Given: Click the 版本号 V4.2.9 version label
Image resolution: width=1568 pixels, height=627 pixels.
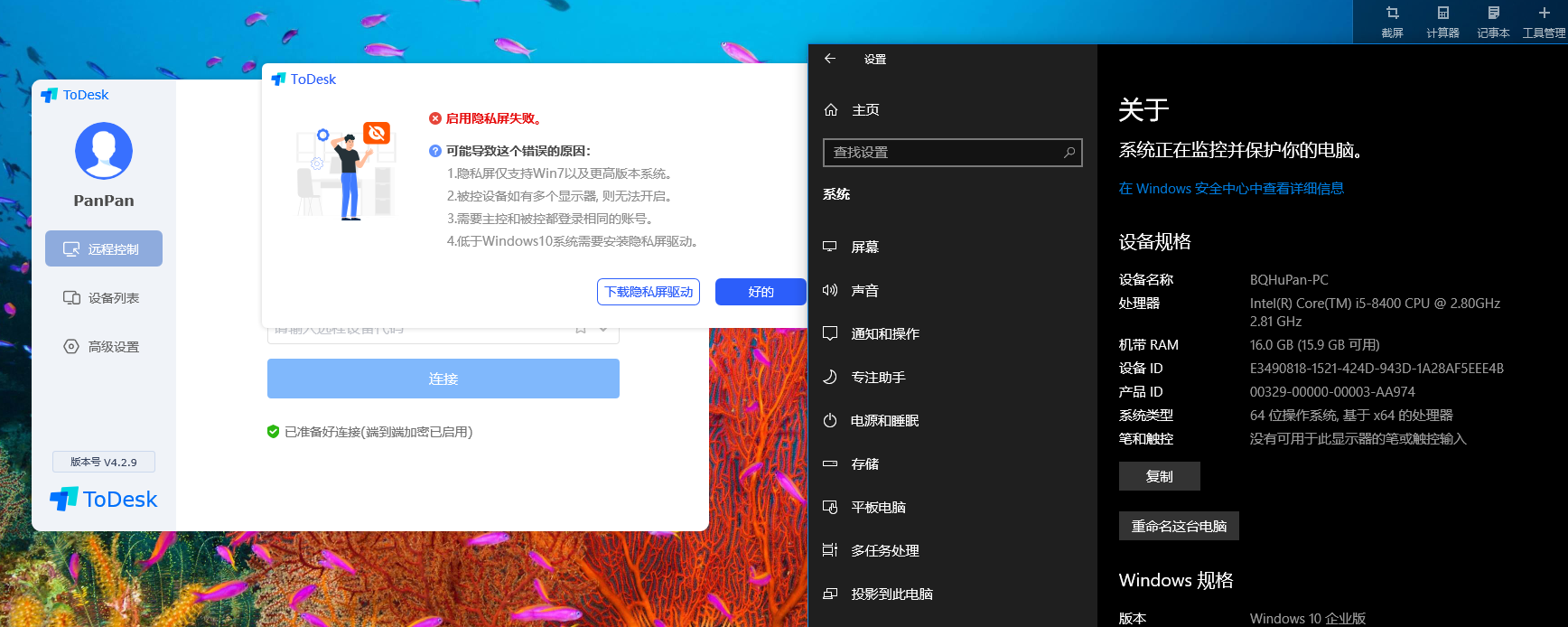Looking at the screenshot, I should (104, 462).
